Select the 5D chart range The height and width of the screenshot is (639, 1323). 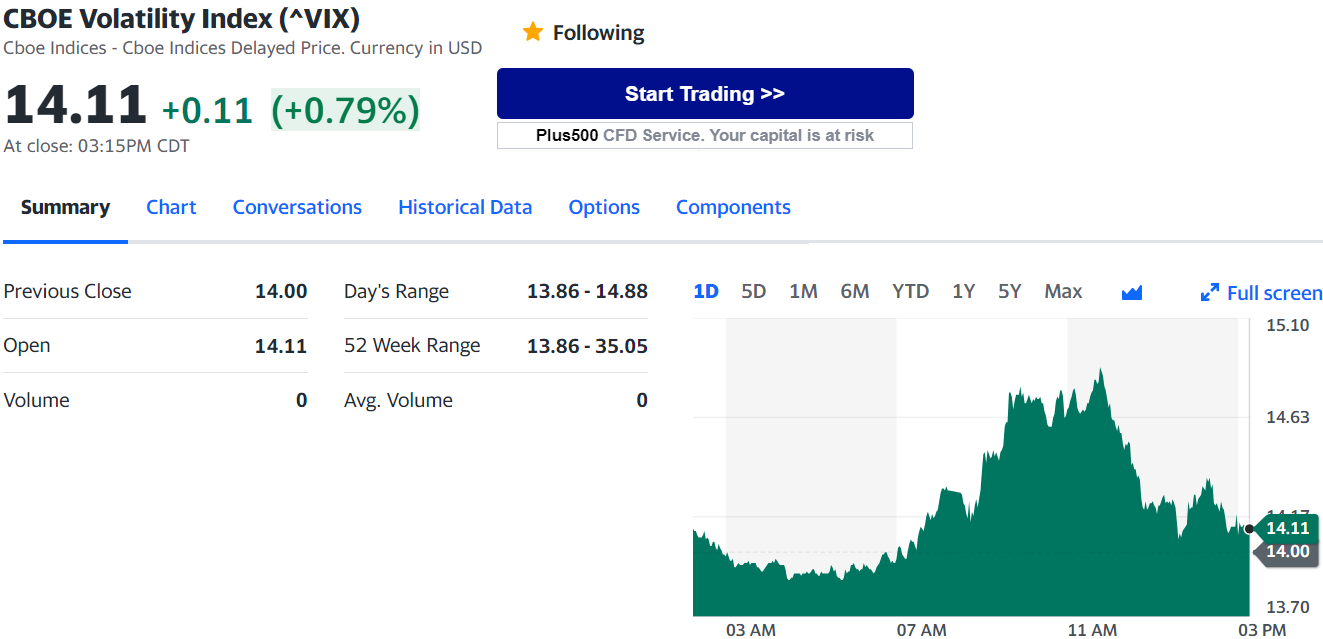(753, 291)
